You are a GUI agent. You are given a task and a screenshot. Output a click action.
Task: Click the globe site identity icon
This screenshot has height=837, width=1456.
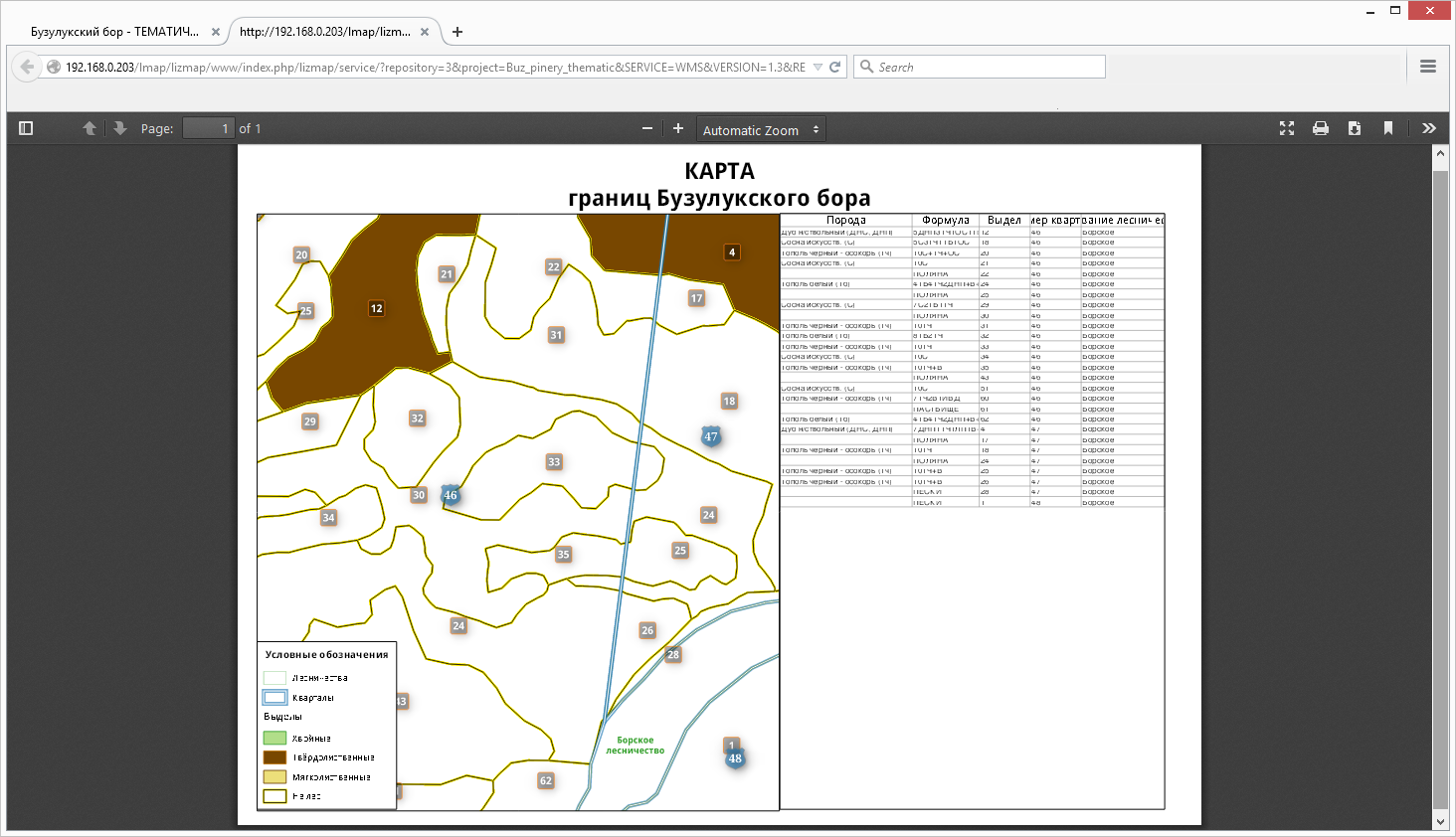tap(54, 67)
